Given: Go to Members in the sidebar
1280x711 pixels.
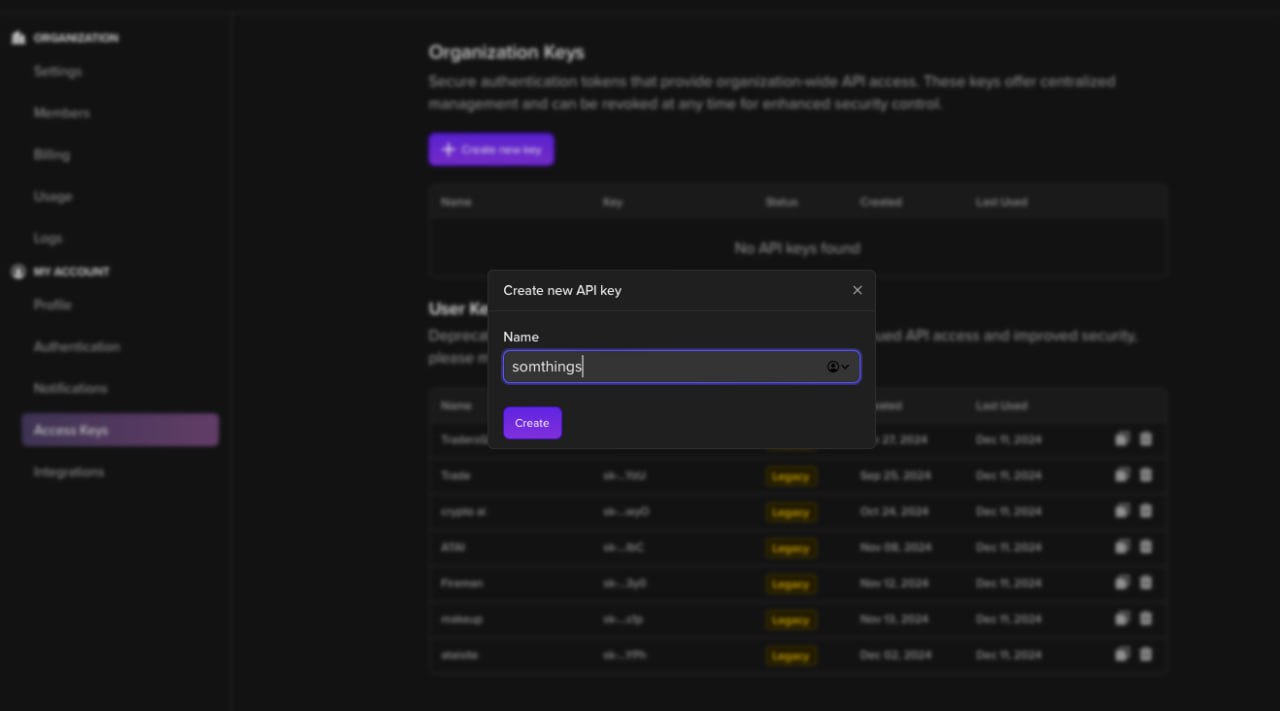Looking at the screenshot, I should pyautogui.click(x=62, y=113).
